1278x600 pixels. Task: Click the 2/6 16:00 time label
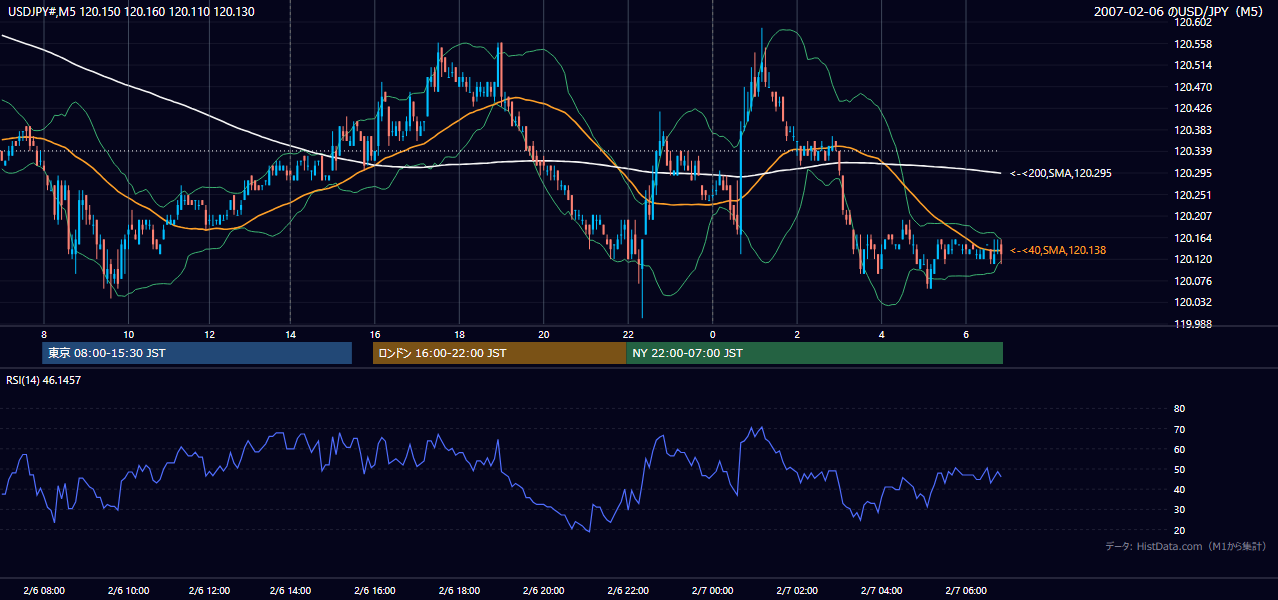(375, 591)
